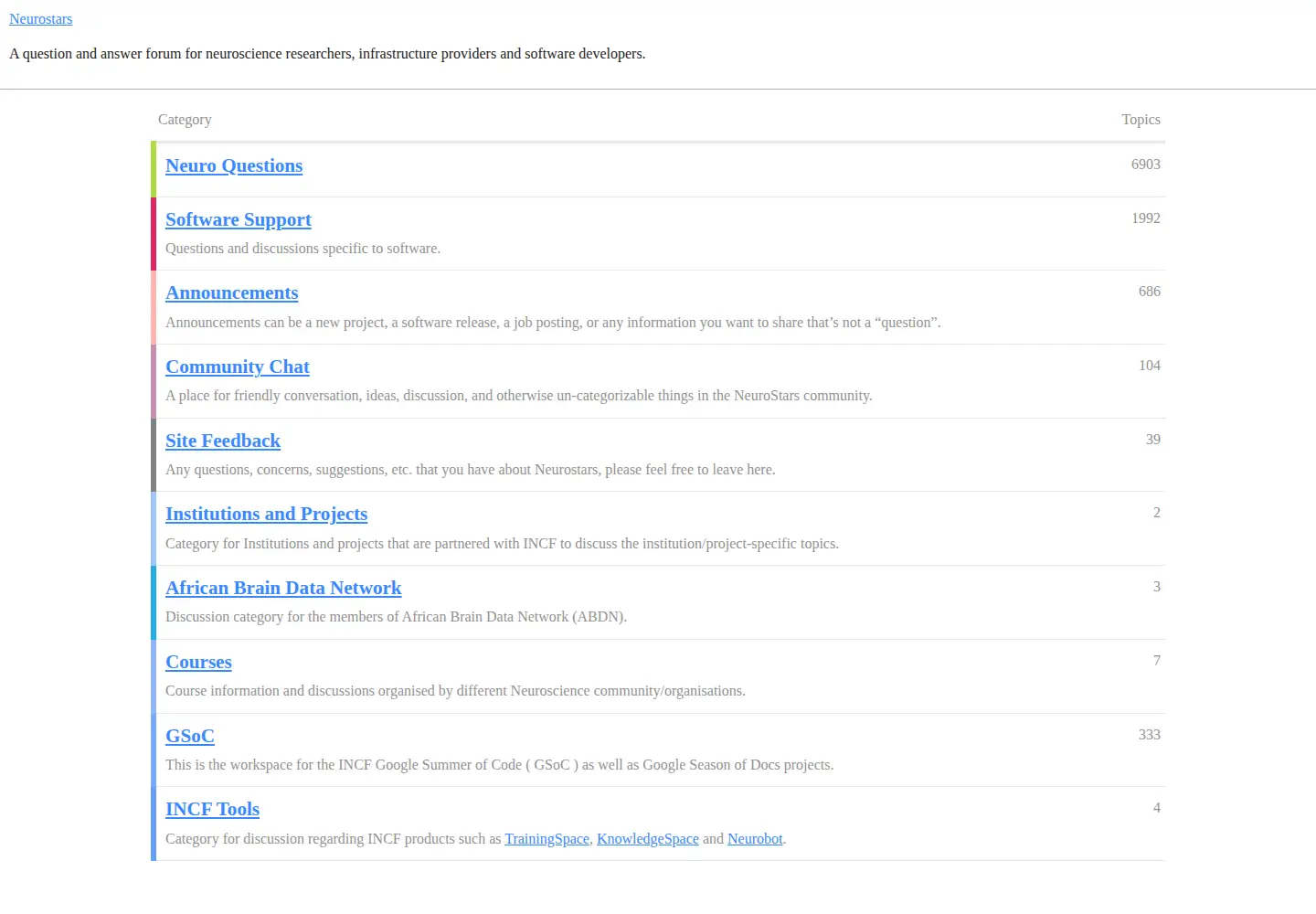
Task: Click the Site Feedback description text
Action: pos(471,470)
